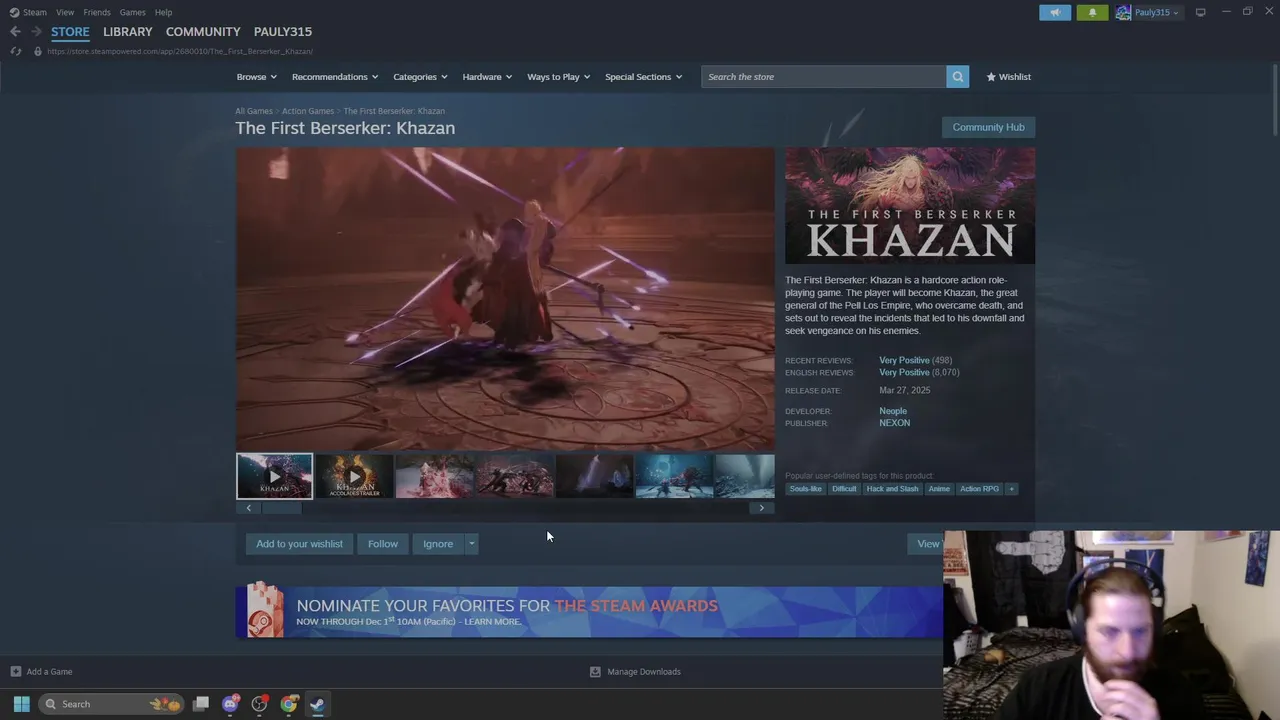Open the View menu
The image size is (1280, 720).
pos(65,12)
